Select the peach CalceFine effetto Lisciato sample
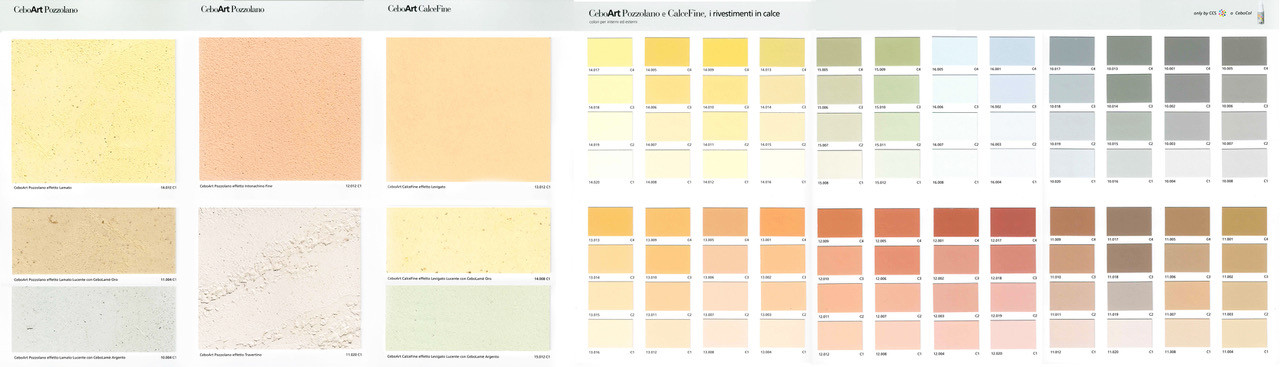Viewport: 1280px width, 367px height. click(468, 110)
